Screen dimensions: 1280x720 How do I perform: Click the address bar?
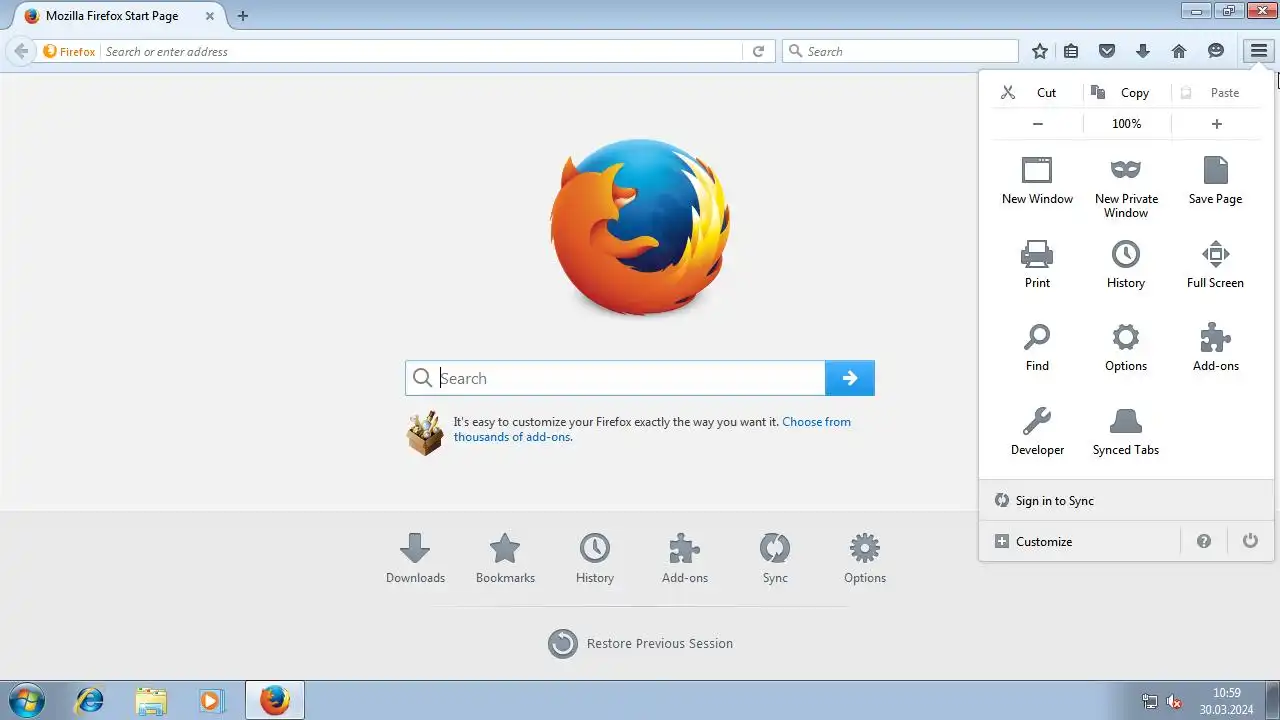tap(422, 51)
